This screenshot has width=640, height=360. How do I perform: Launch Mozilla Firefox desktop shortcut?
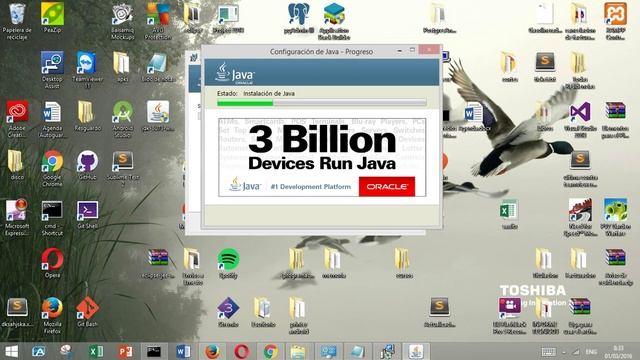point(52,315)
